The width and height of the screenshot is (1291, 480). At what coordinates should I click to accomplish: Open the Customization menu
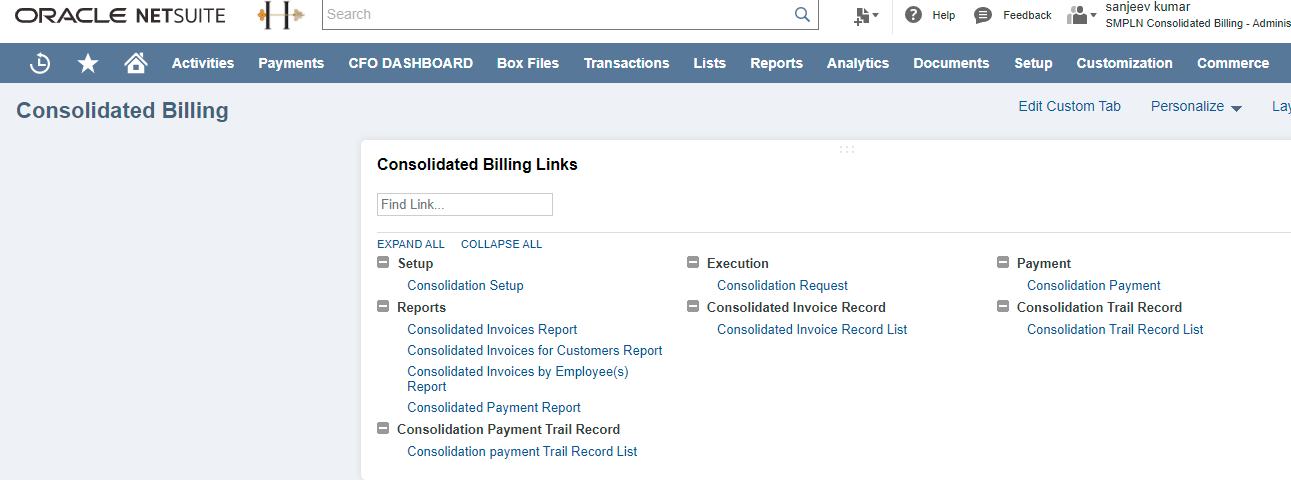pos(1124,63)
